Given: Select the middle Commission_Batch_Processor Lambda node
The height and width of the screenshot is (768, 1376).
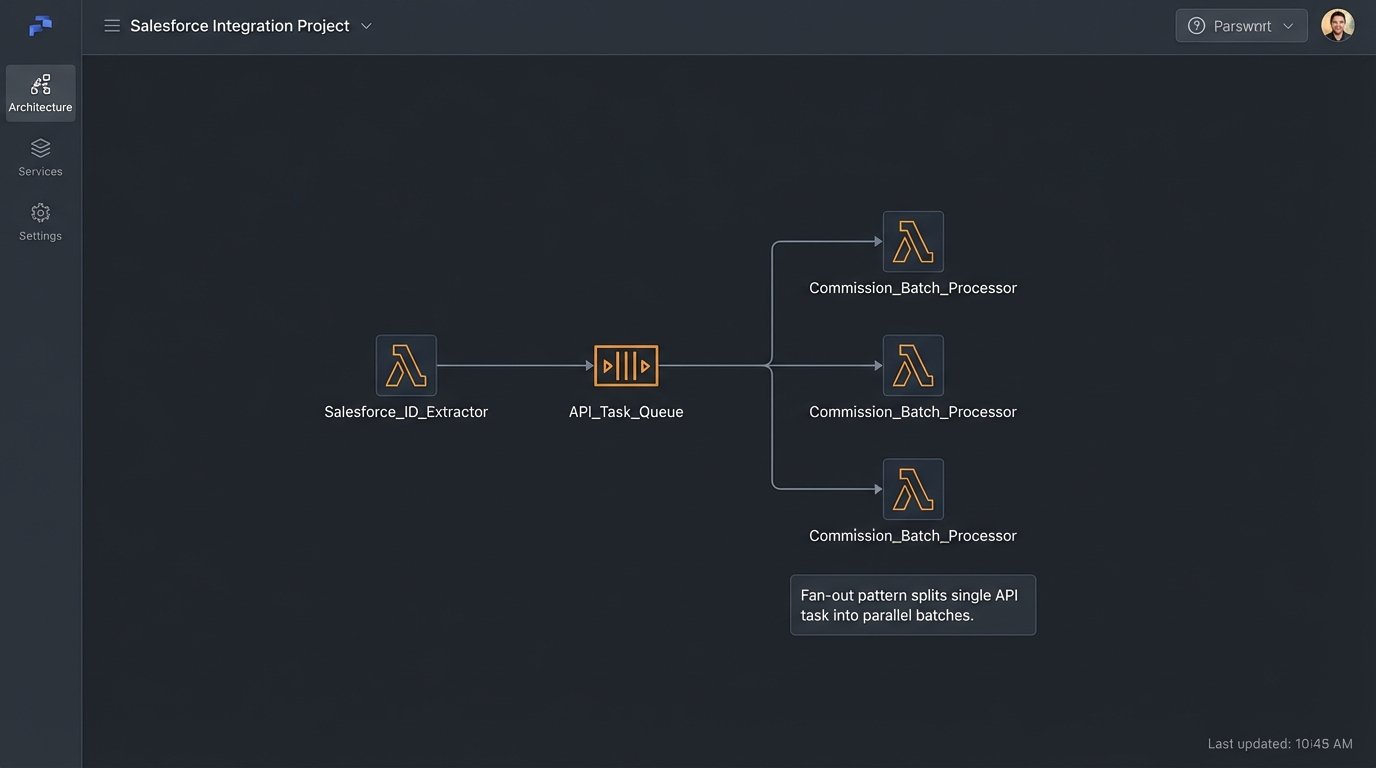Looking at the screenshot, I should point(912,365).
